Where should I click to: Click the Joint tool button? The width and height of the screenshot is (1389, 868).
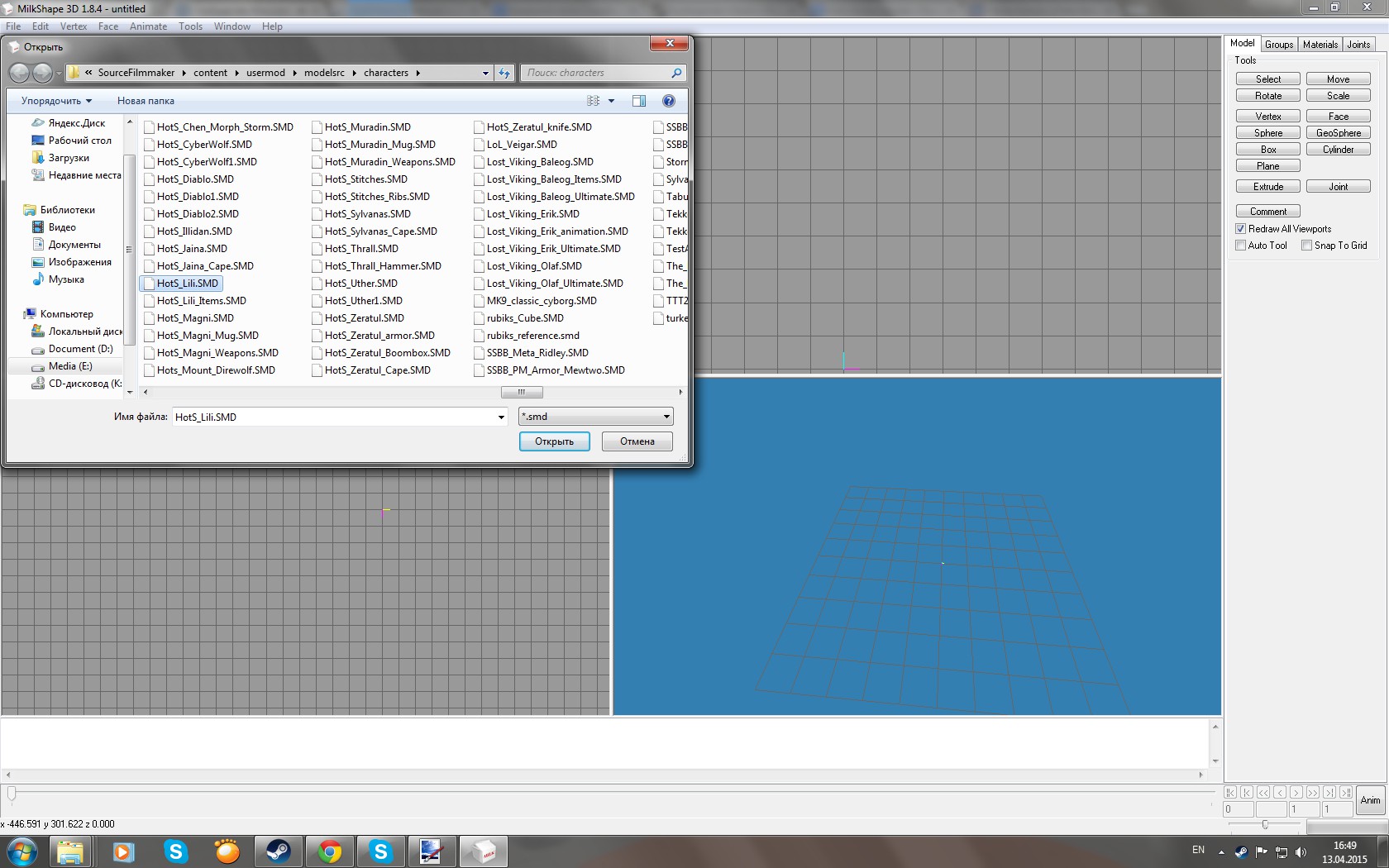pyautogui.click(x=1339, y=187)
